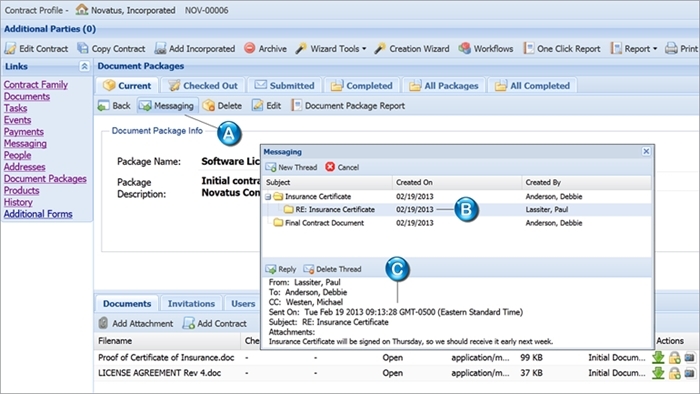This screenshot has height=394, width=700.
Task: Click the Workflows toolbar icon
Action: click(x=464, y=48)
